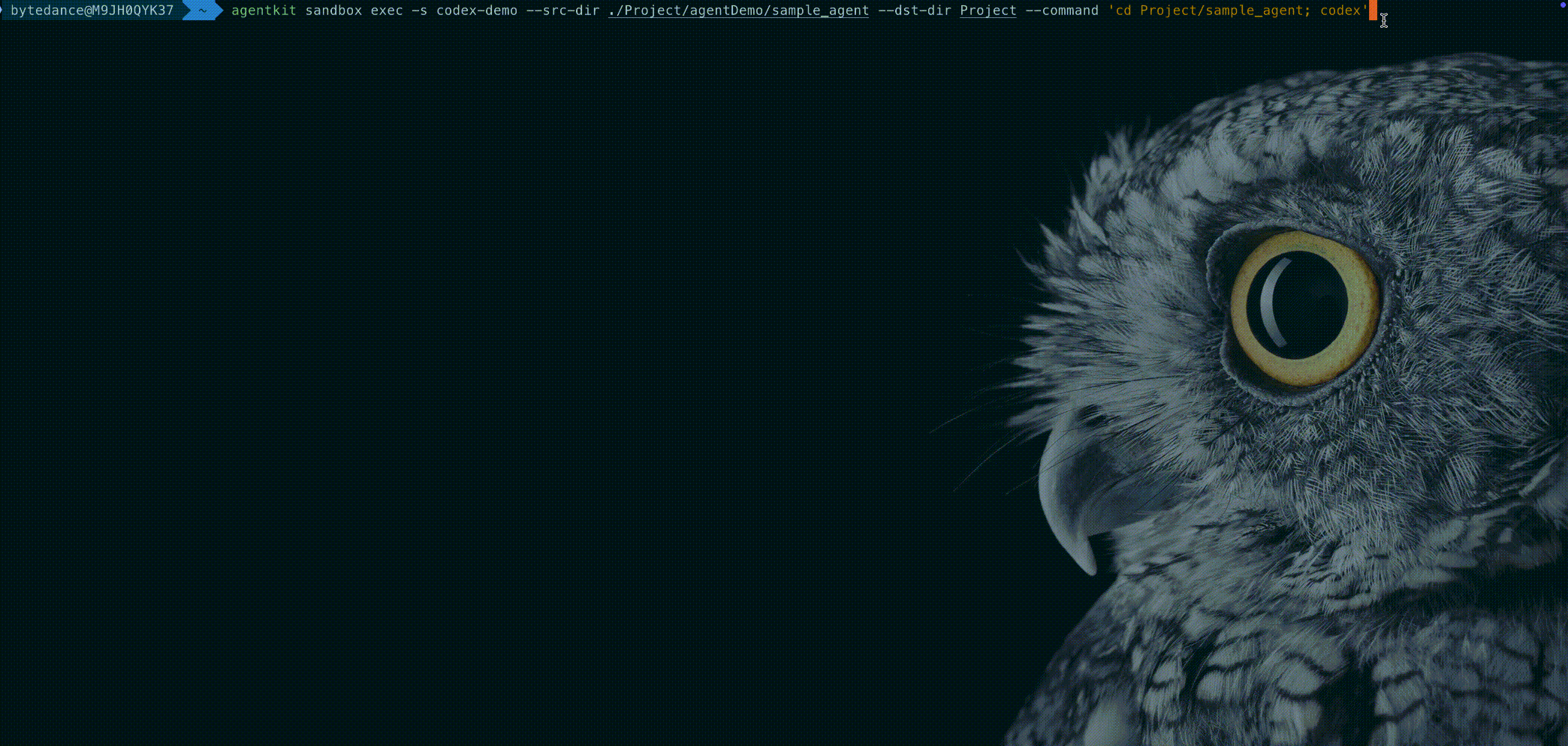Viewport: 1568px width, 746px height.
Task: Click the --src-dir option flag
Action: 563,11
